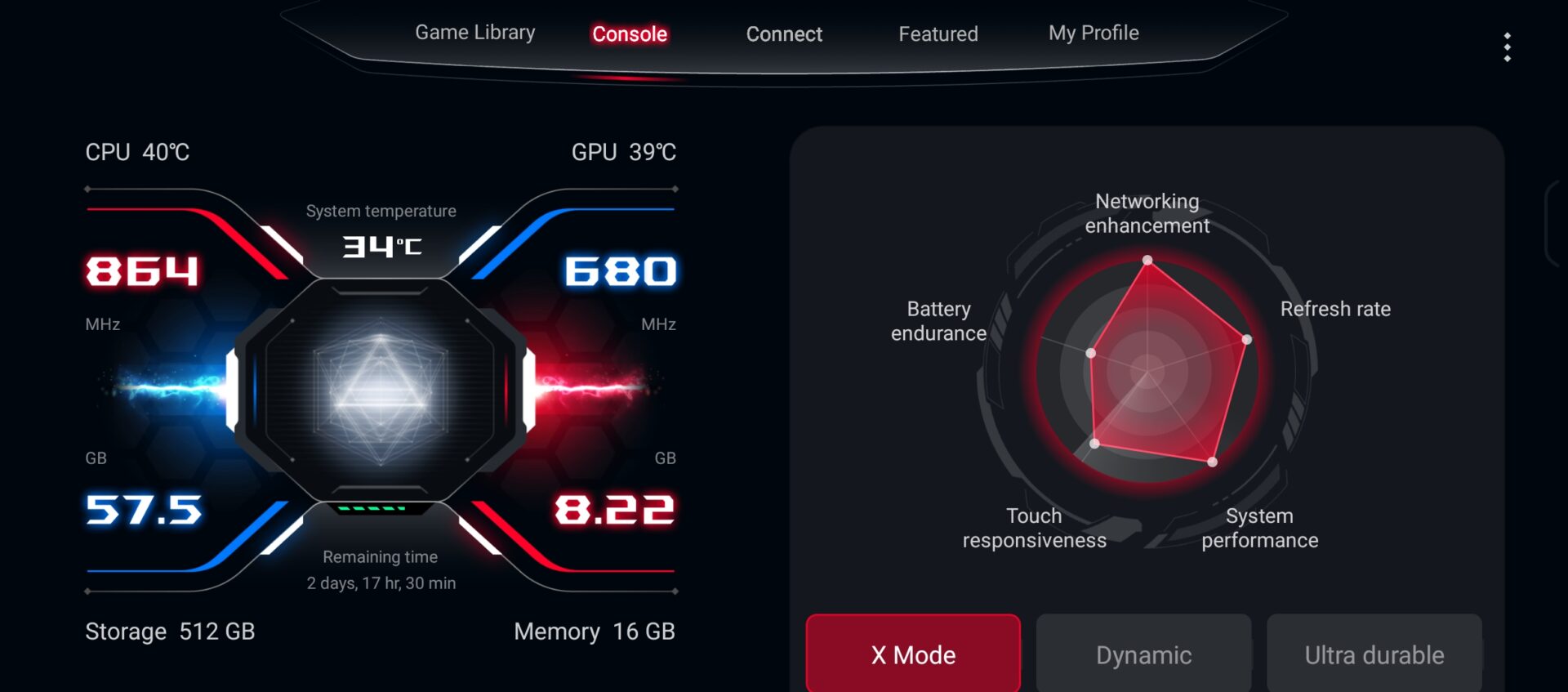Go to the Featured tab

938,34
